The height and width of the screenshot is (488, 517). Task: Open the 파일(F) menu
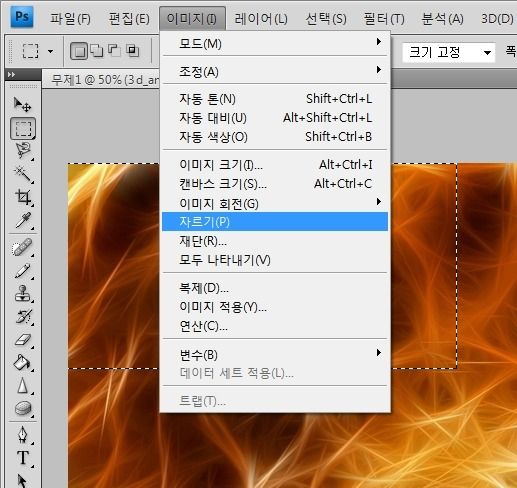(x=70, y=19)
